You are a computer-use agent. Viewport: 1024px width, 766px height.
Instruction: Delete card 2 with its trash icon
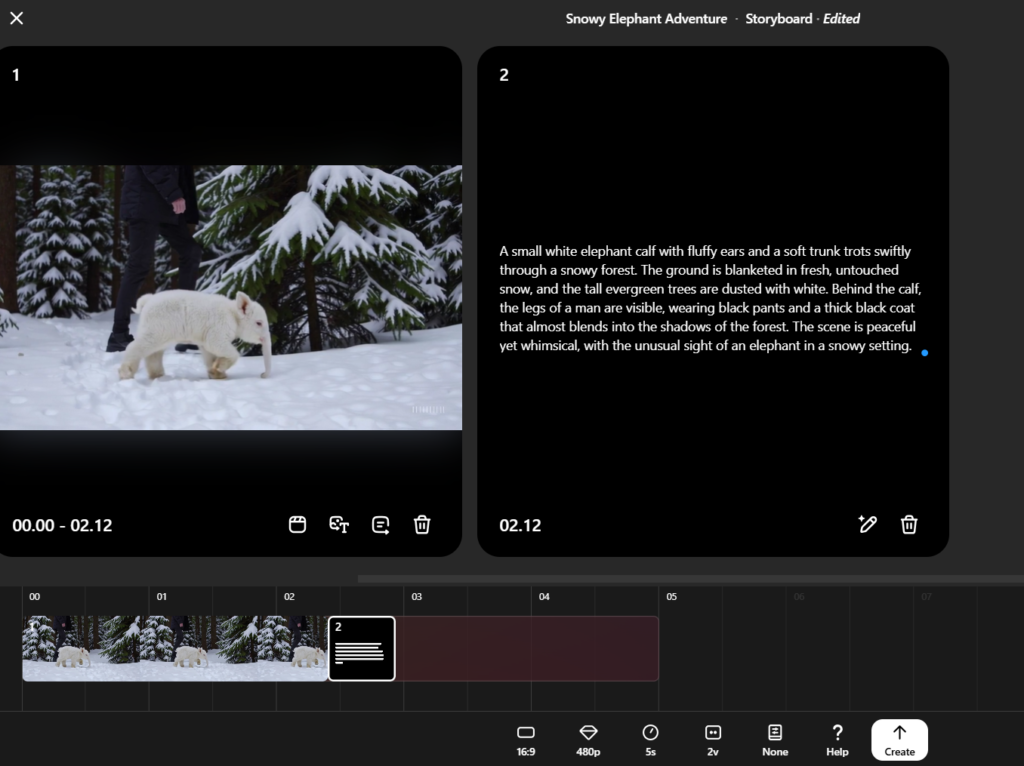(x=909, y=524)
